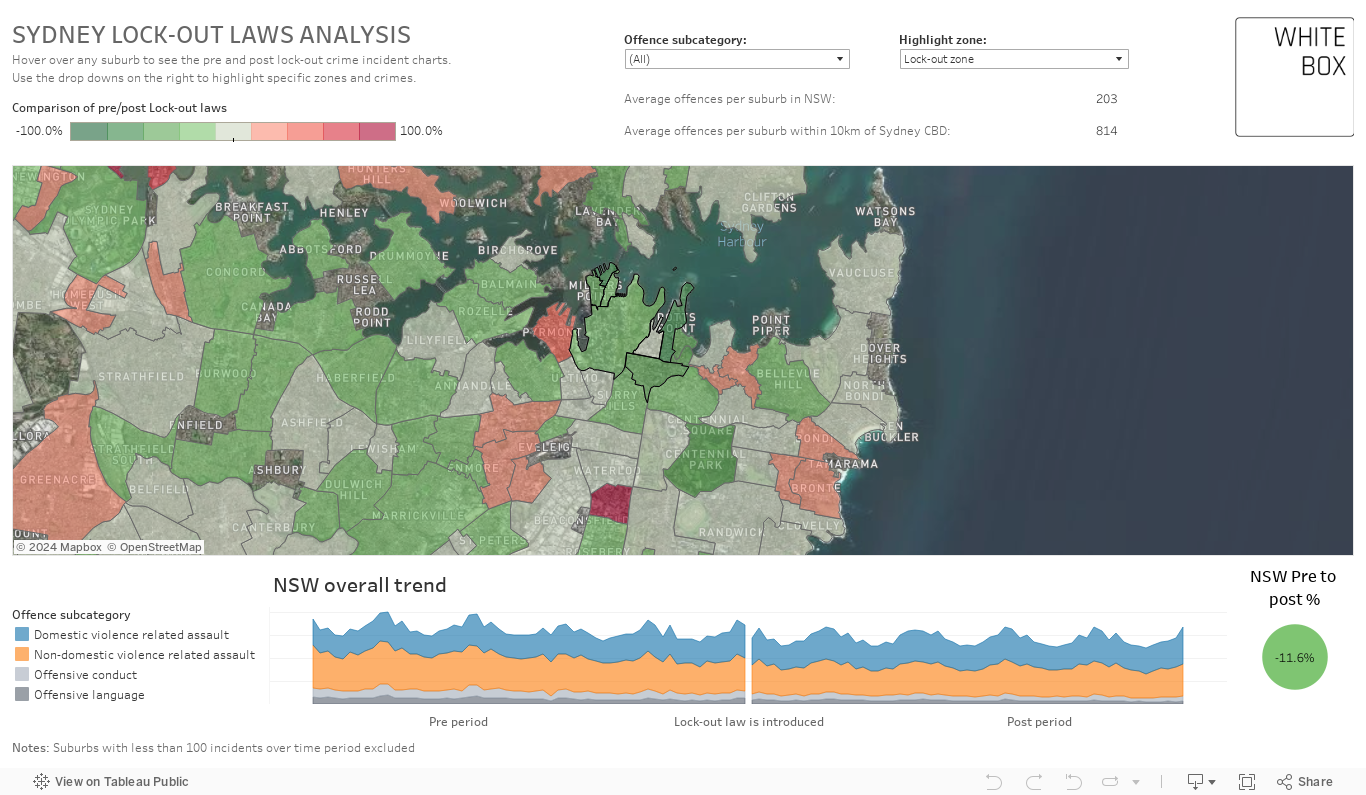This screenshot has height=795, width=1366.
Task: Click the Randwick suburb label
Action: (x=734, y=533)
